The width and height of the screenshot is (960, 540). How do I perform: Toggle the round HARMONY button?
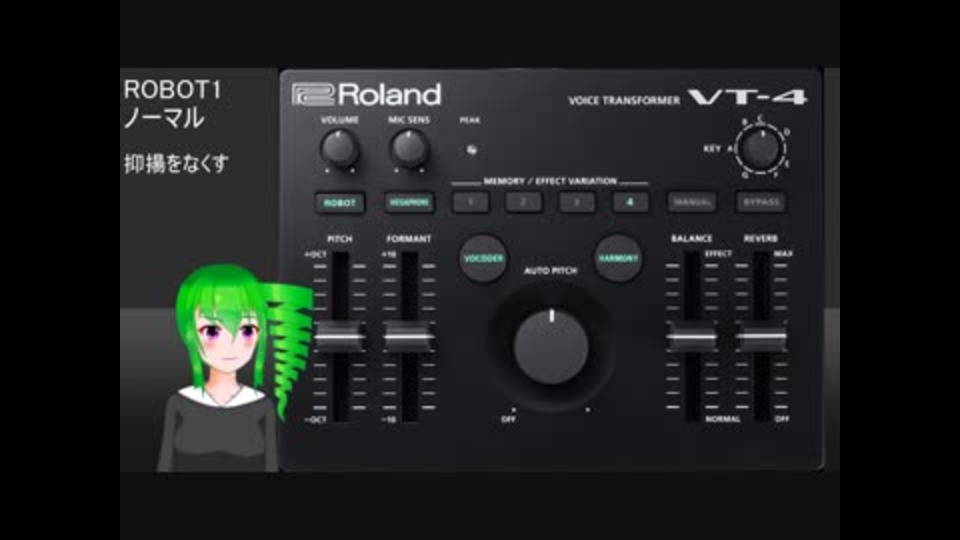coord(618,258)
